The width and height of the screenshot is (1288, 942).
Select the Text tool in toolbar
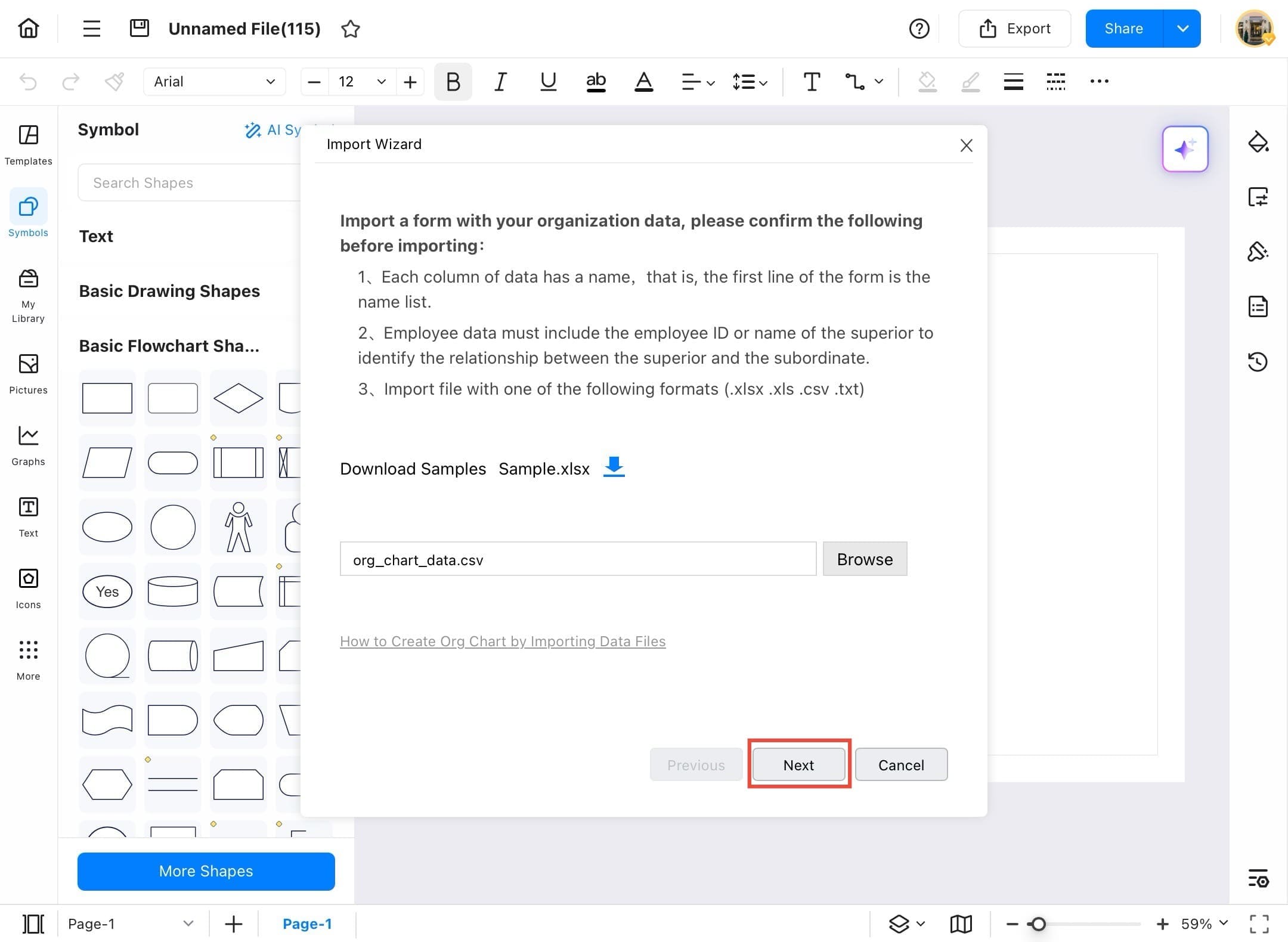click(x=812, y=82)
